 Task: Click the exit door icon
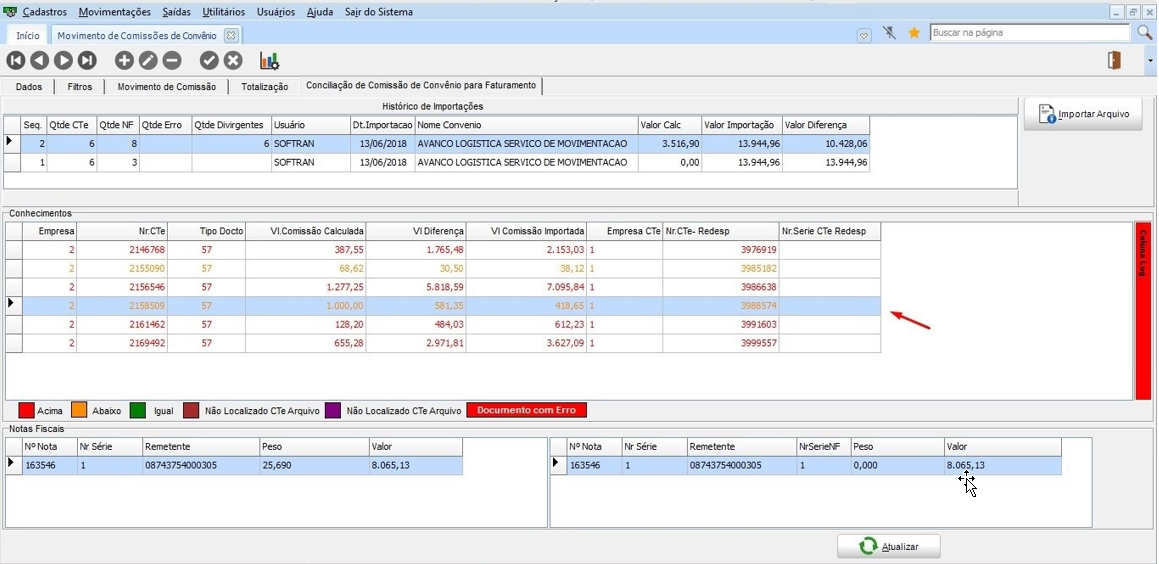pyautogui.click(x=1114, y=61)
